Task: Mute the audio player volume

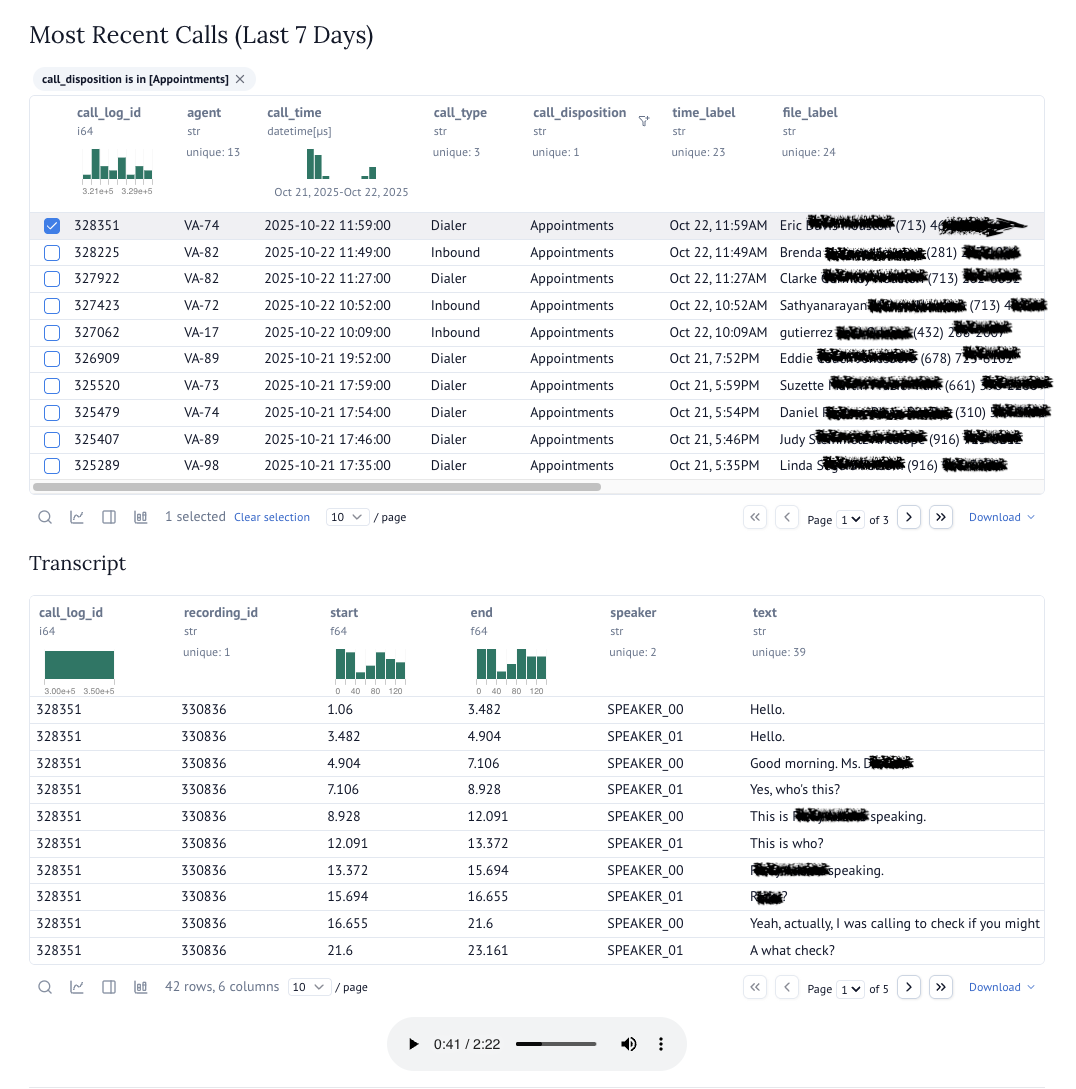Action: 629,1043
